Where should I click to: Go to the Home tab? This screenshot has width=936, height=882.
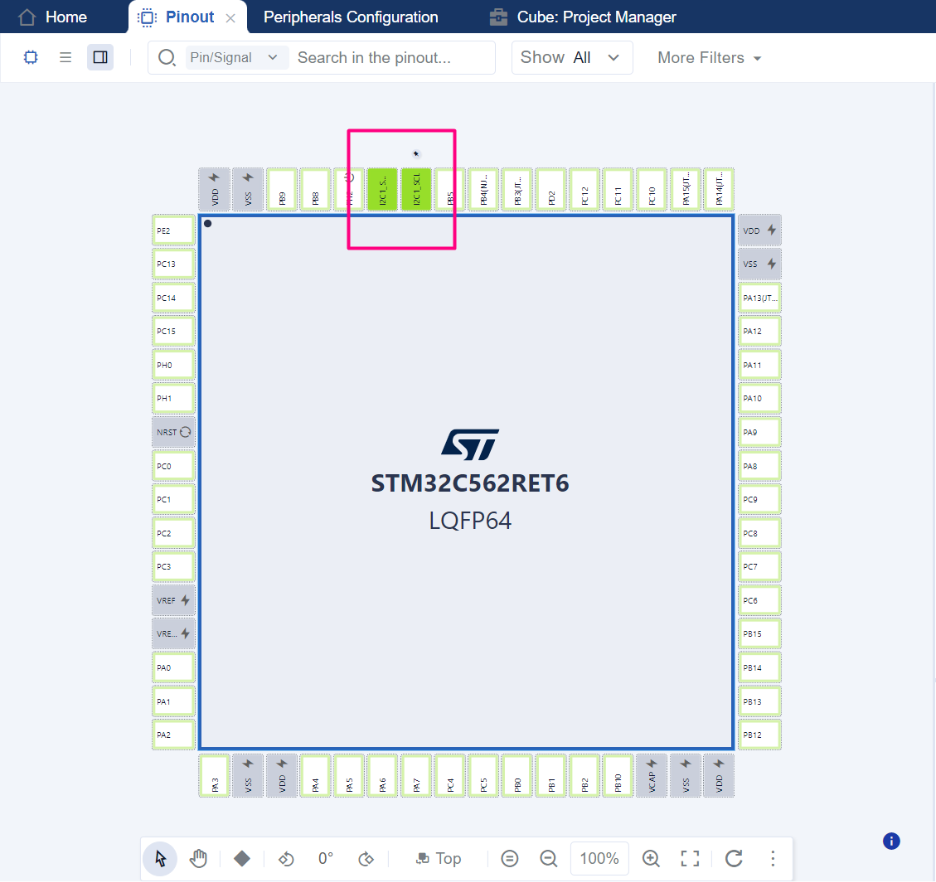click(x=53, y=17)
